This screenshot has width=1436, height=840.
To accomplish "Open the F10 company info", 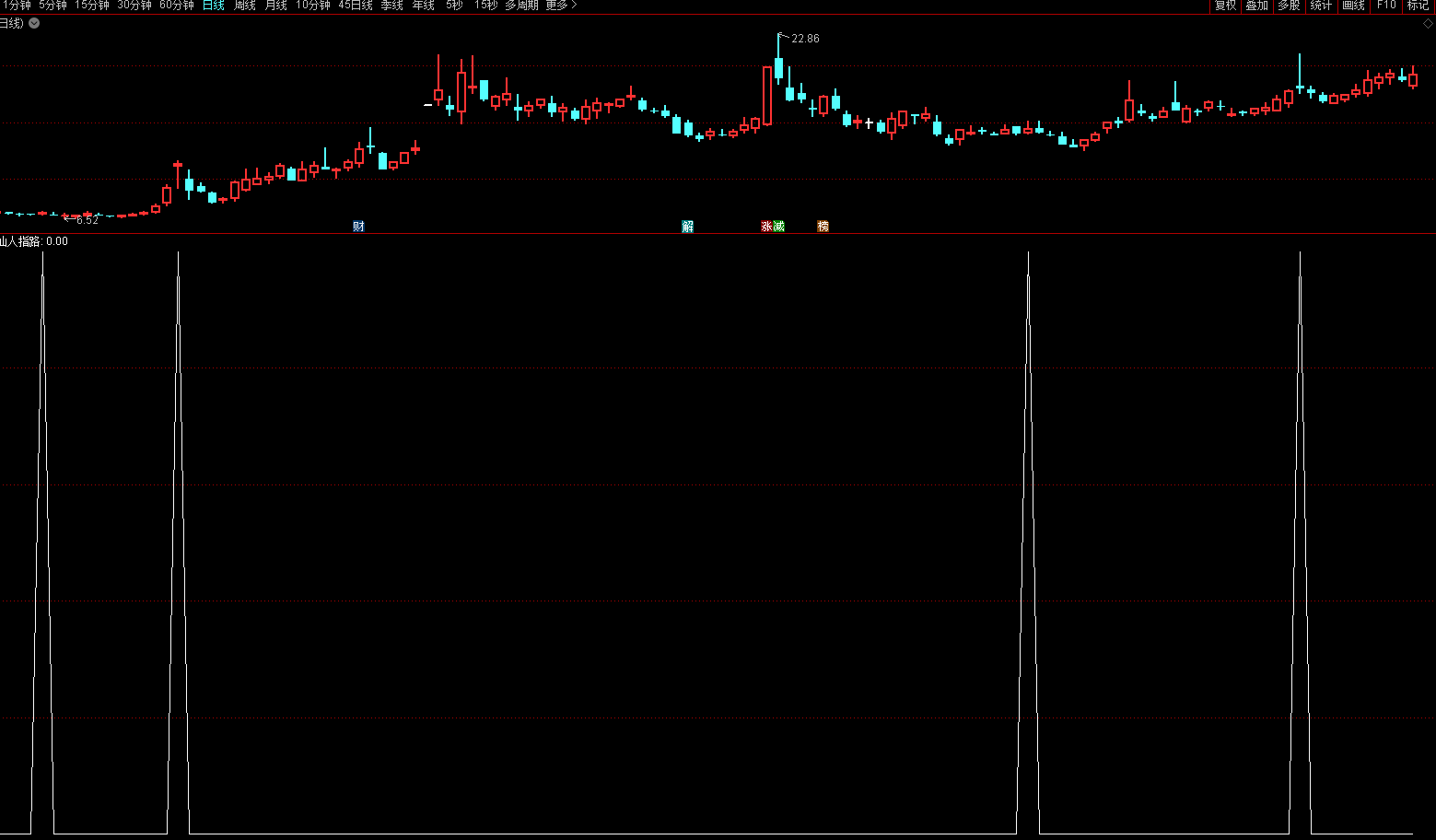I will [1386, 6].
